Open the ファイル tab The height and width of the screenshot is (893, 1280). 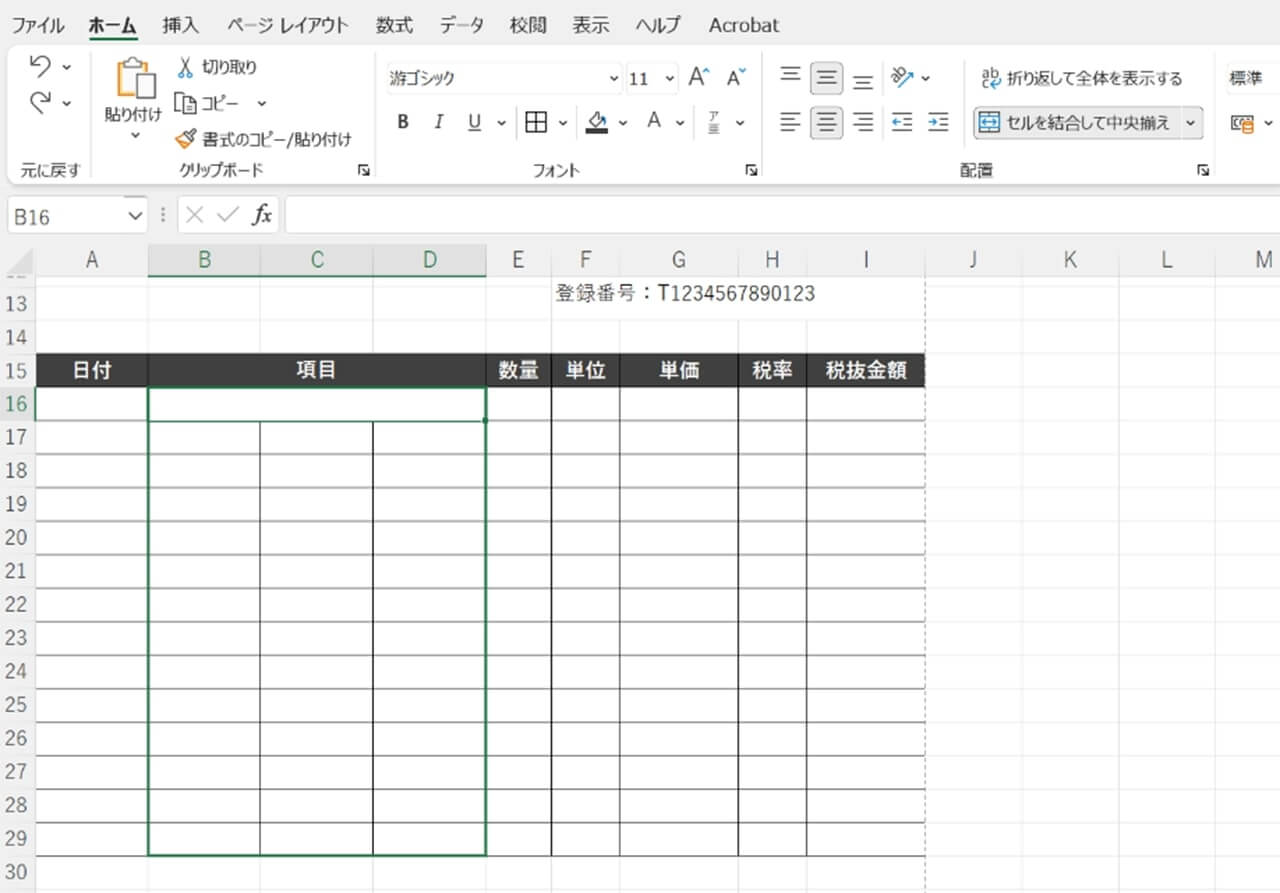click(38, 25)
